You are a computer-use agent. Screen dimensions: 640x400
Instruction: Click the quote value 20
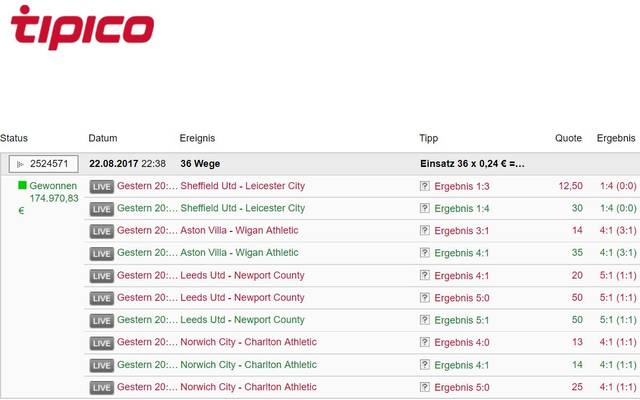pos(577,276)
